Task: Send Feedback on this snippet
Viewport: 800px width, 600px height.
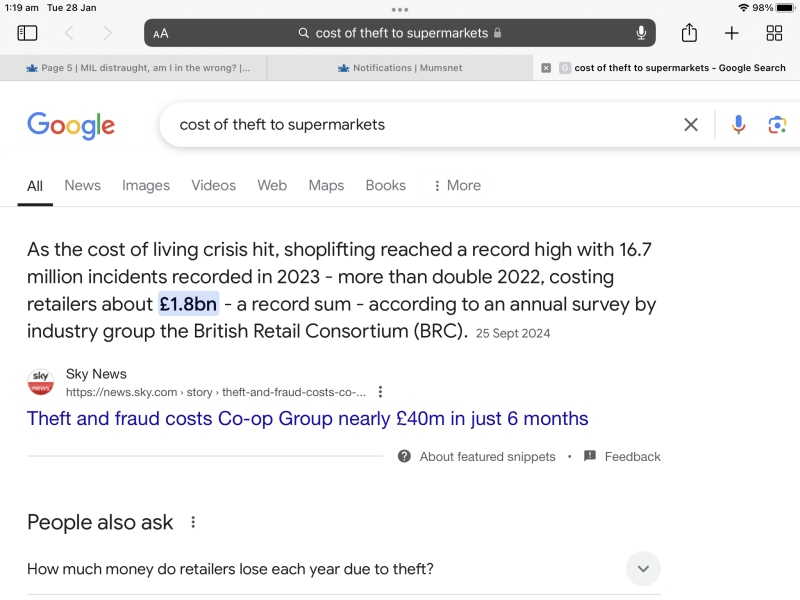Action: click(632, 456)
